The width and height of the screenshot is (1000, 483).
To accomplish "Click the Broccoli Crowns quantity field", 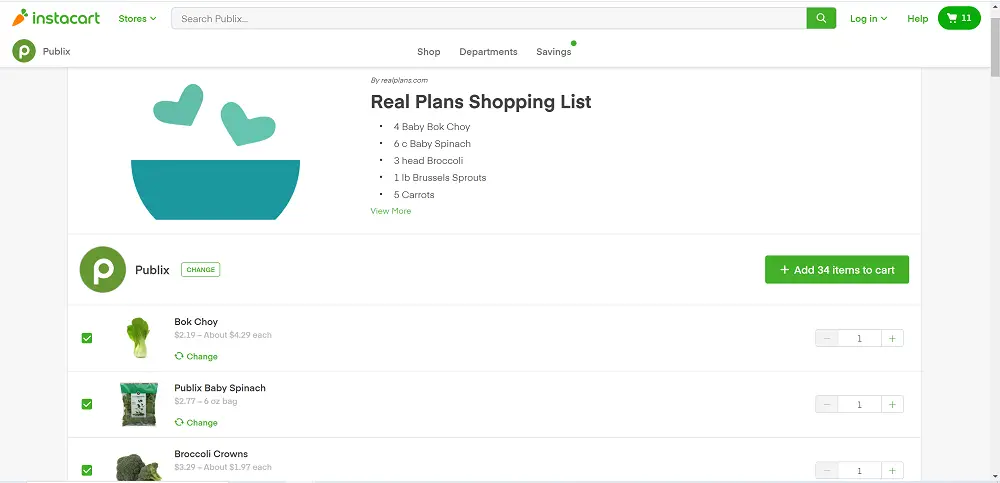I will point(860,471).
